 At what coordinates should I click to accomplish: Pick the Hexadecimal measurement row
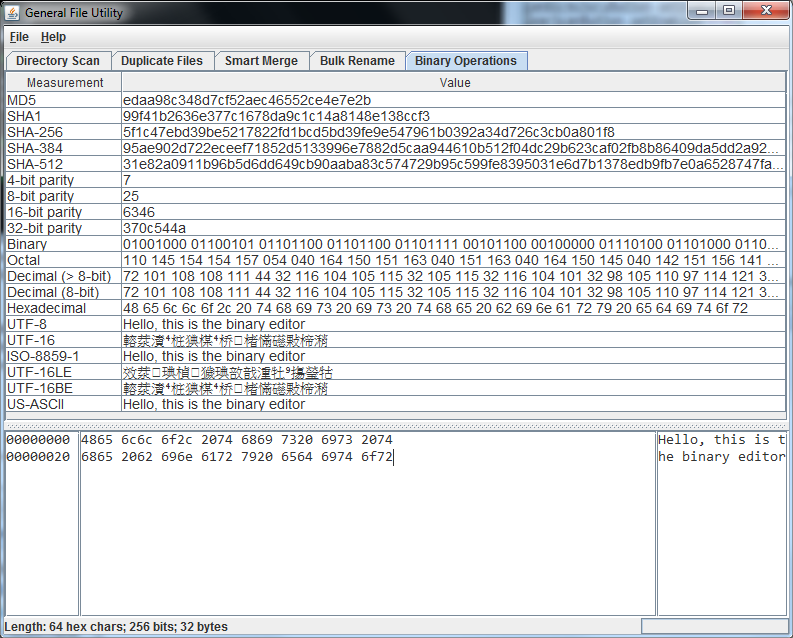[62, 308]
